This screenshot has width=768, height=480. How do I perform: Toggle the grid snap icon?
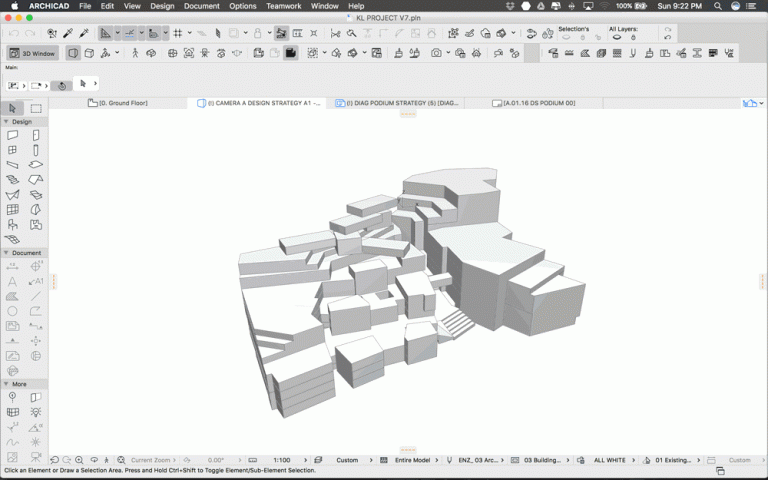click(177, 33)
